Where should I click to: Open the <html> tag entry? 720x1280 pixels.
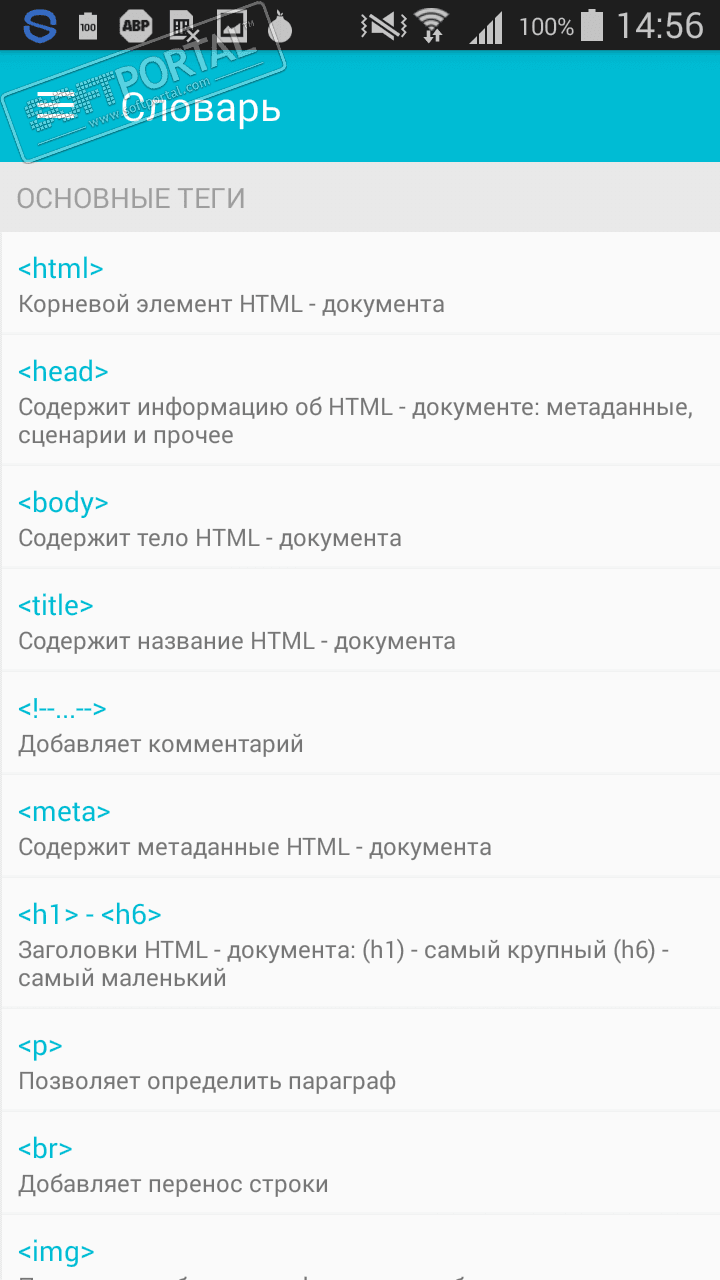click(360, 285)
